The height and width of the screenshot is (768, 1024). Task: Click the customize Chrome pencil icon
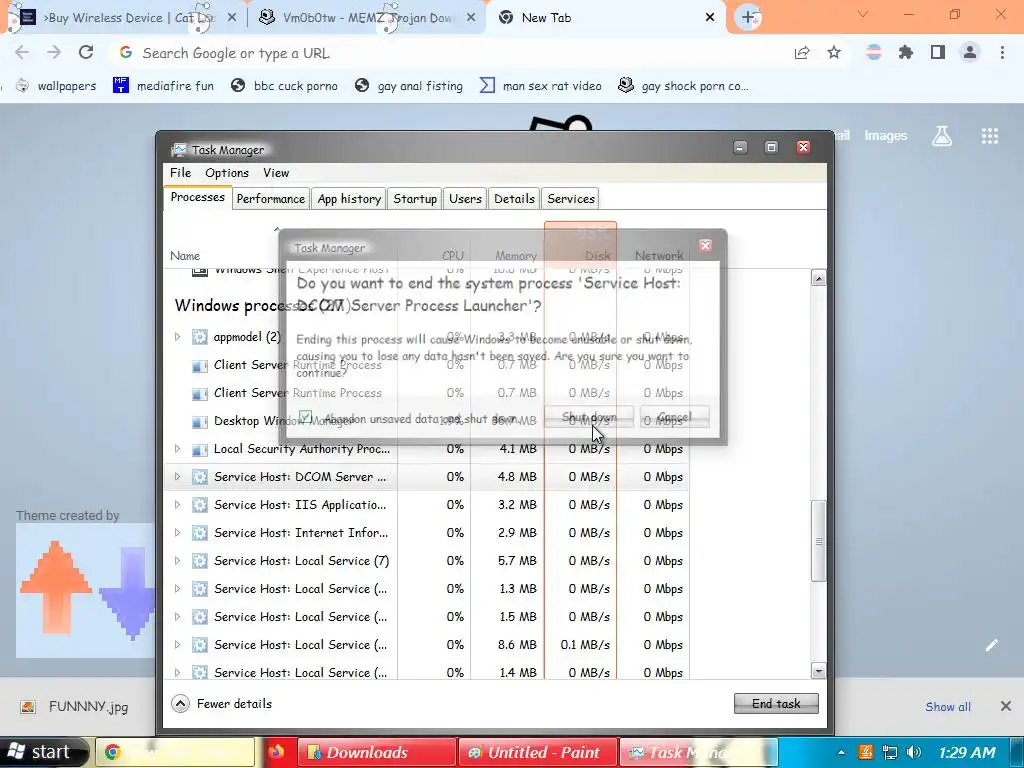coord(991,645)
